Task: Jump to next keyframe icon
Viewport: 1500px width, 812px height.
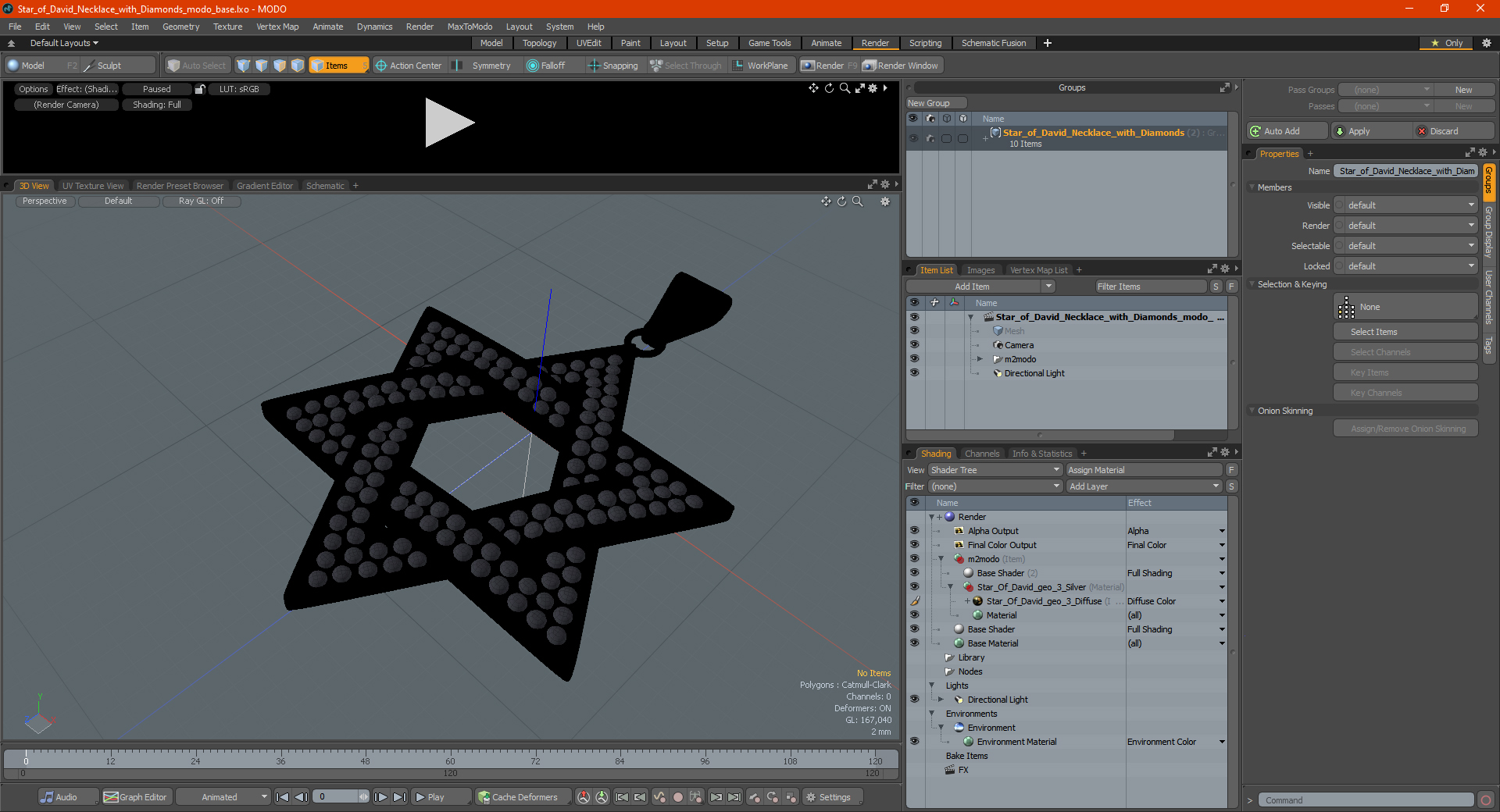Action: 716,797
